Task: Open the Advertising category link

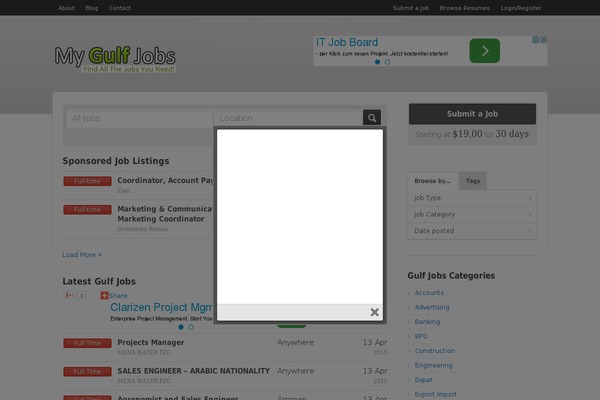Action: (x=432, y=307)
